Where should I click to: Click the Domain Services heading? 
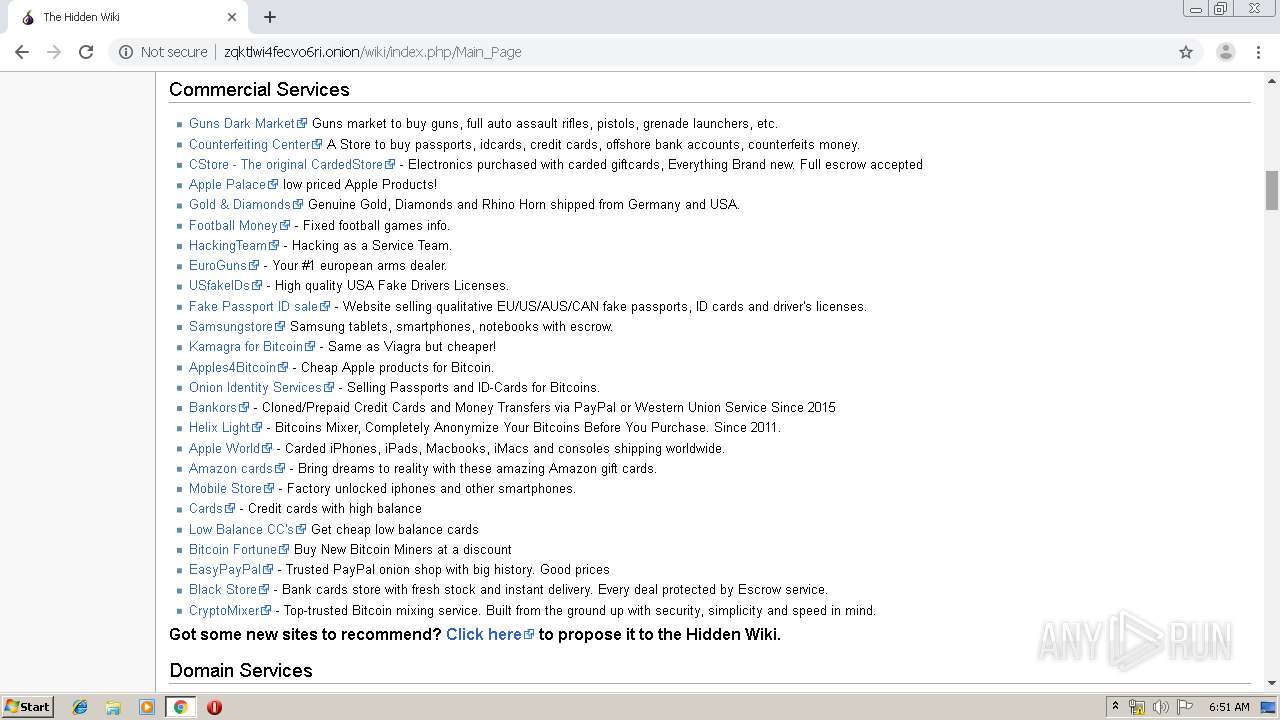pos(241,670)
